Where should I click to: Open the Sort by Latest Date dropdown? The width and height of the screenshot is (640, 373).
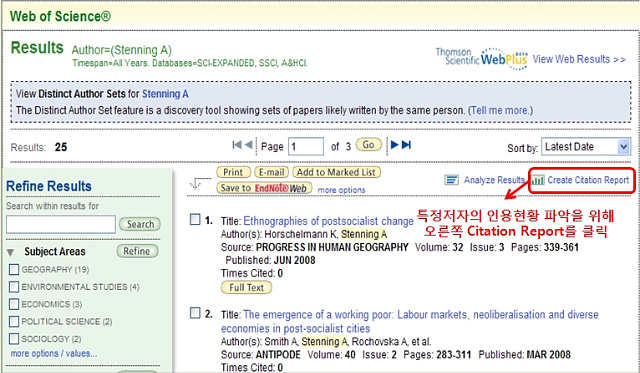tap(586, 147)
